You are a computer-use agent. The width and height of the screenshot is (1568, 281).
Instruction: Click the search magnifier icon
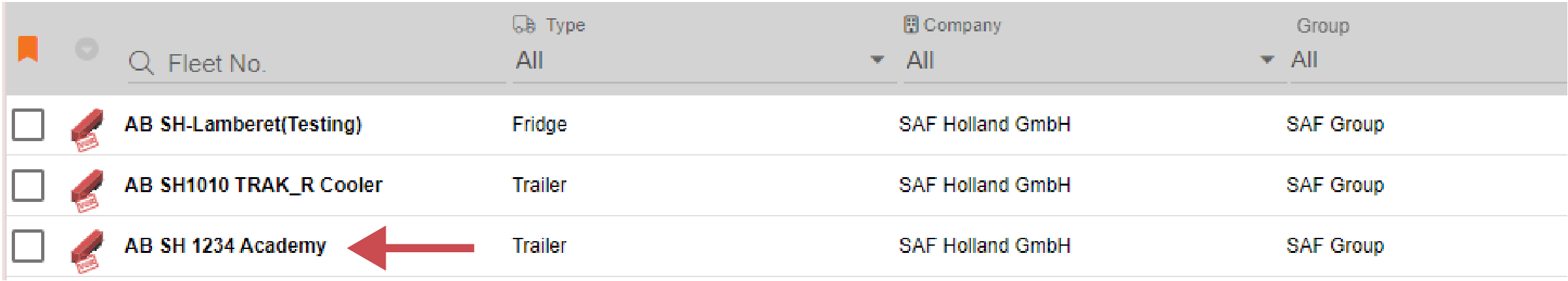141,63
